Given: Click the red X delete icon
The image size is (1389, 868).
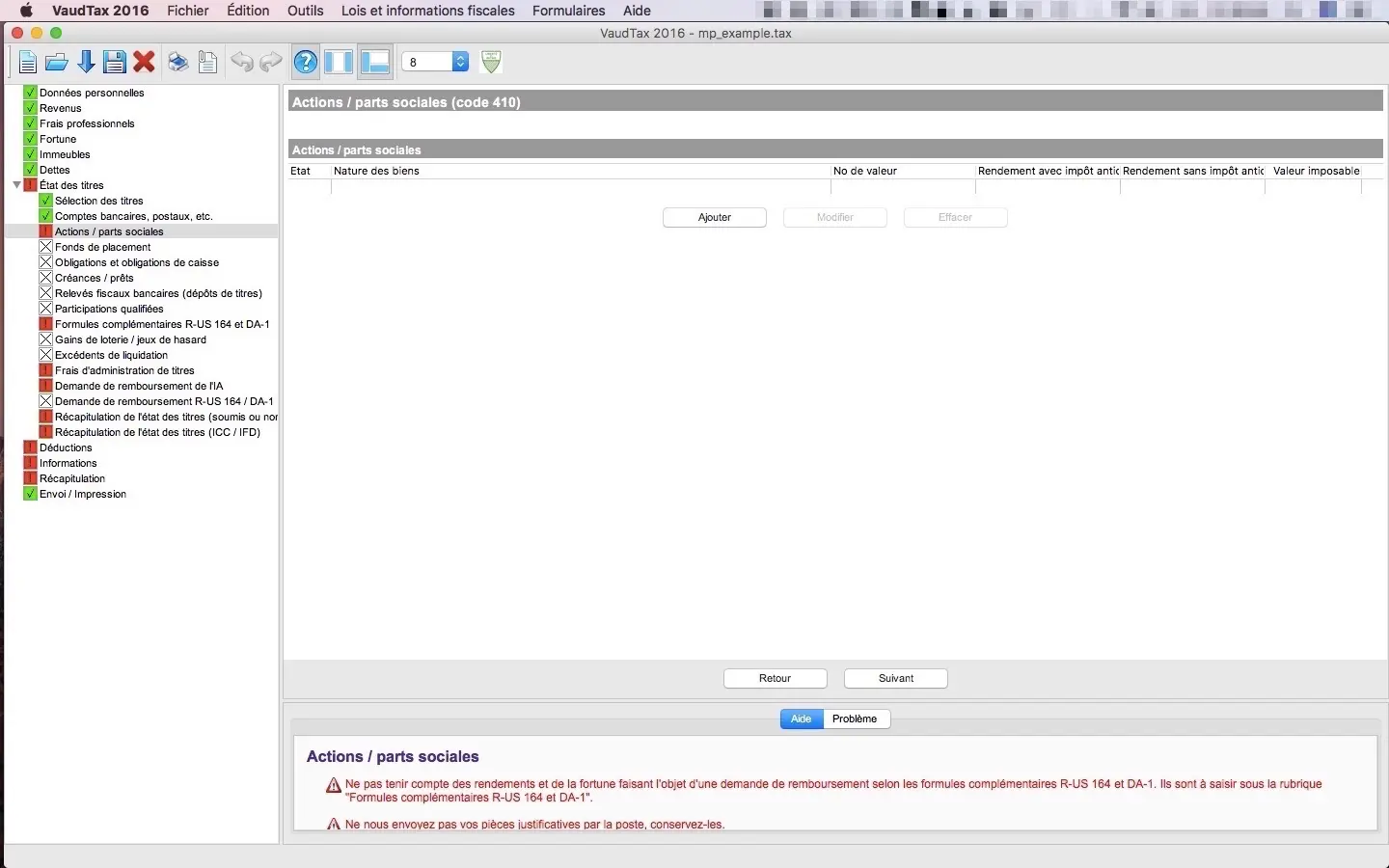Looking at the screenshot, I should click(x=145, y=63).
